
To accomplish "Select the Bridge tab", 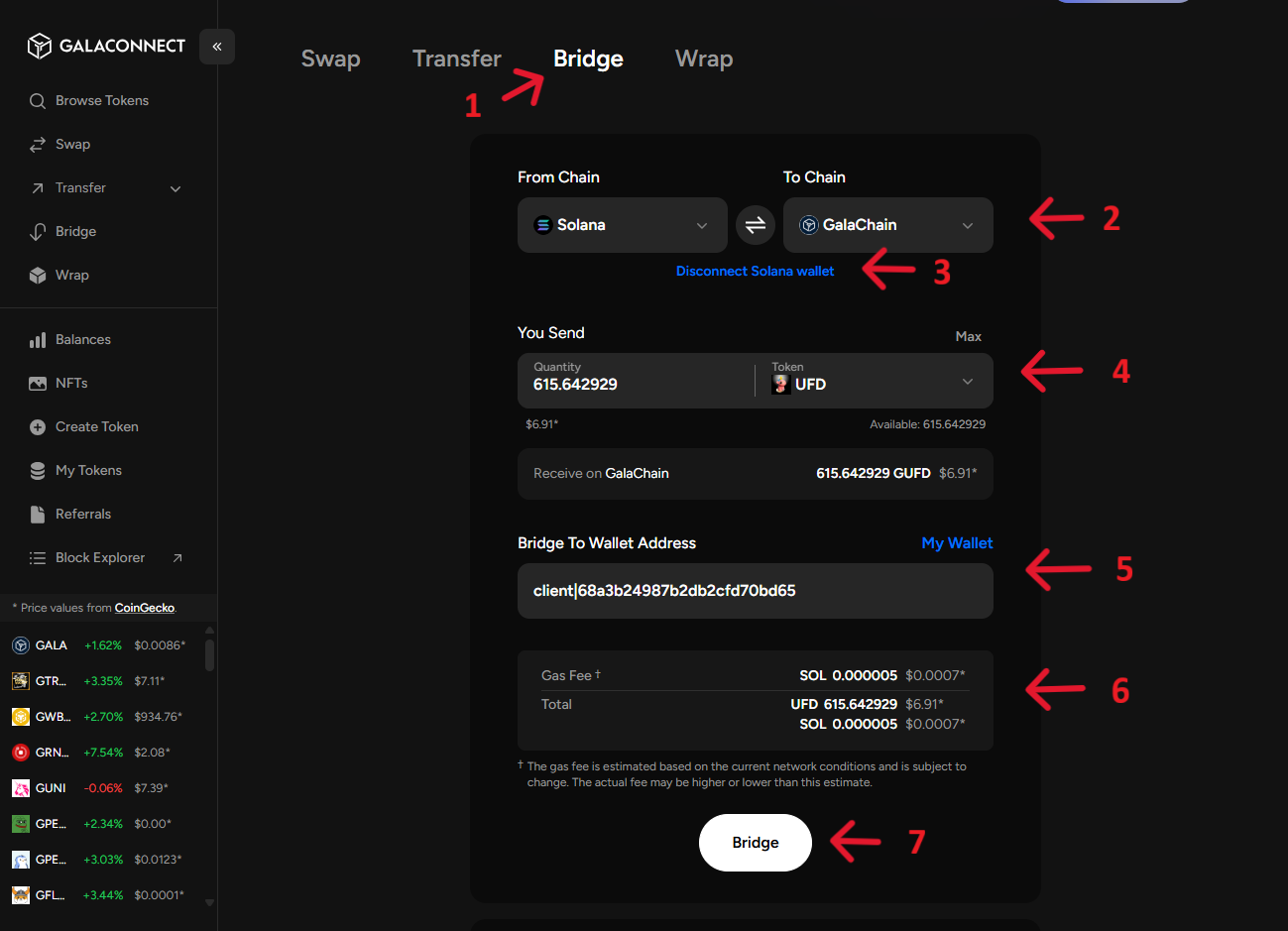I will [x=588, y=58].
